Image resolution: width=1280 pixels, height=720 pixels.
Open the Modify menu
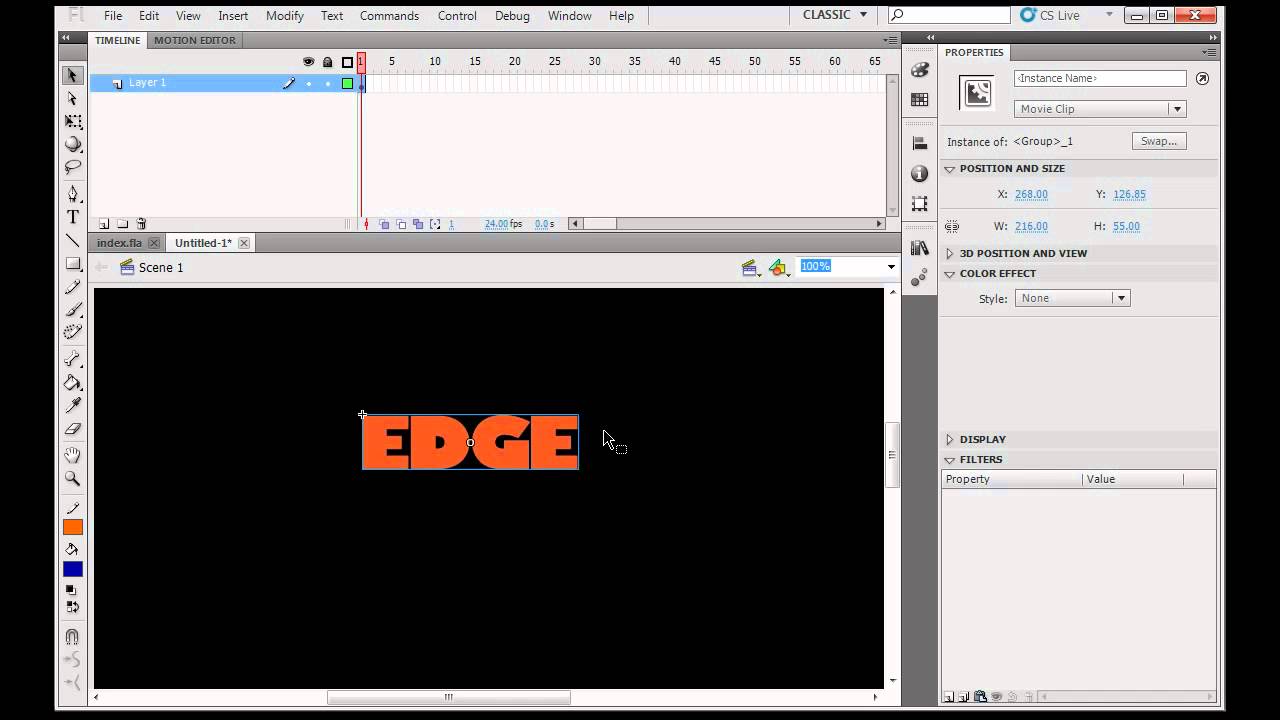pyautogui.click(x=285, y=16)
